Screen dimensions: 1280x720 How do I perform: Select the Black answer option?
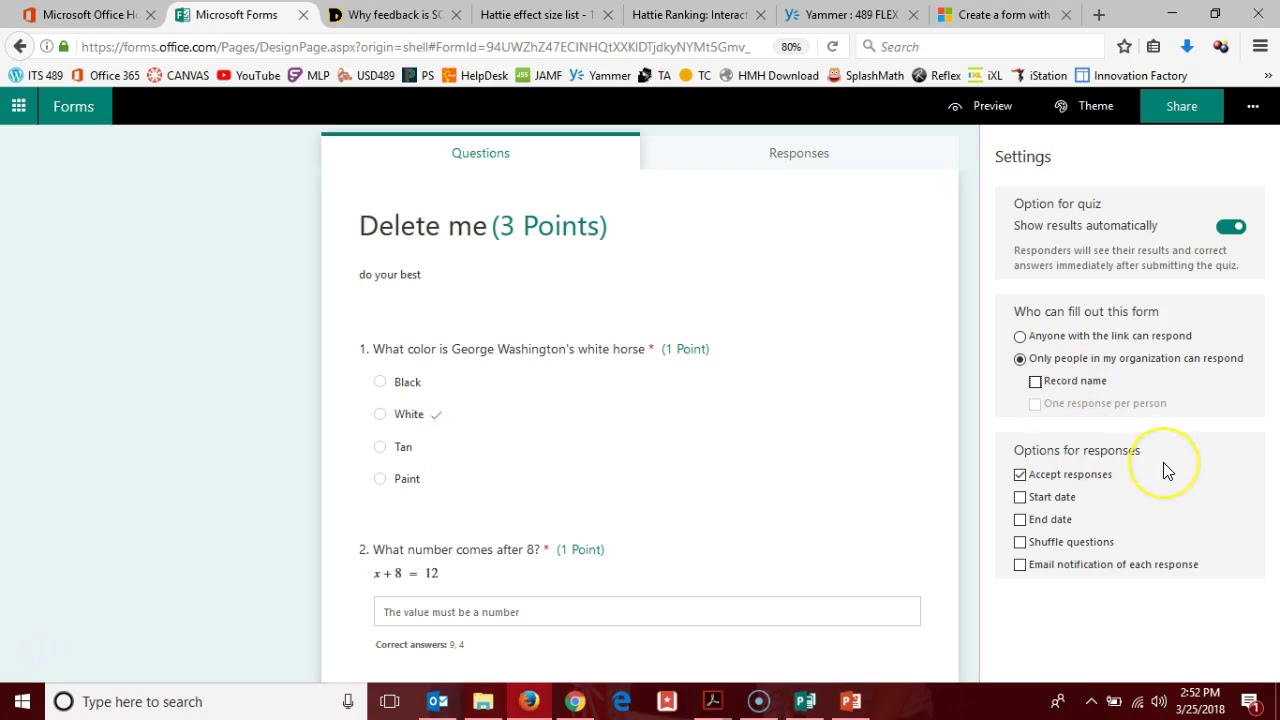click(380, 382)
